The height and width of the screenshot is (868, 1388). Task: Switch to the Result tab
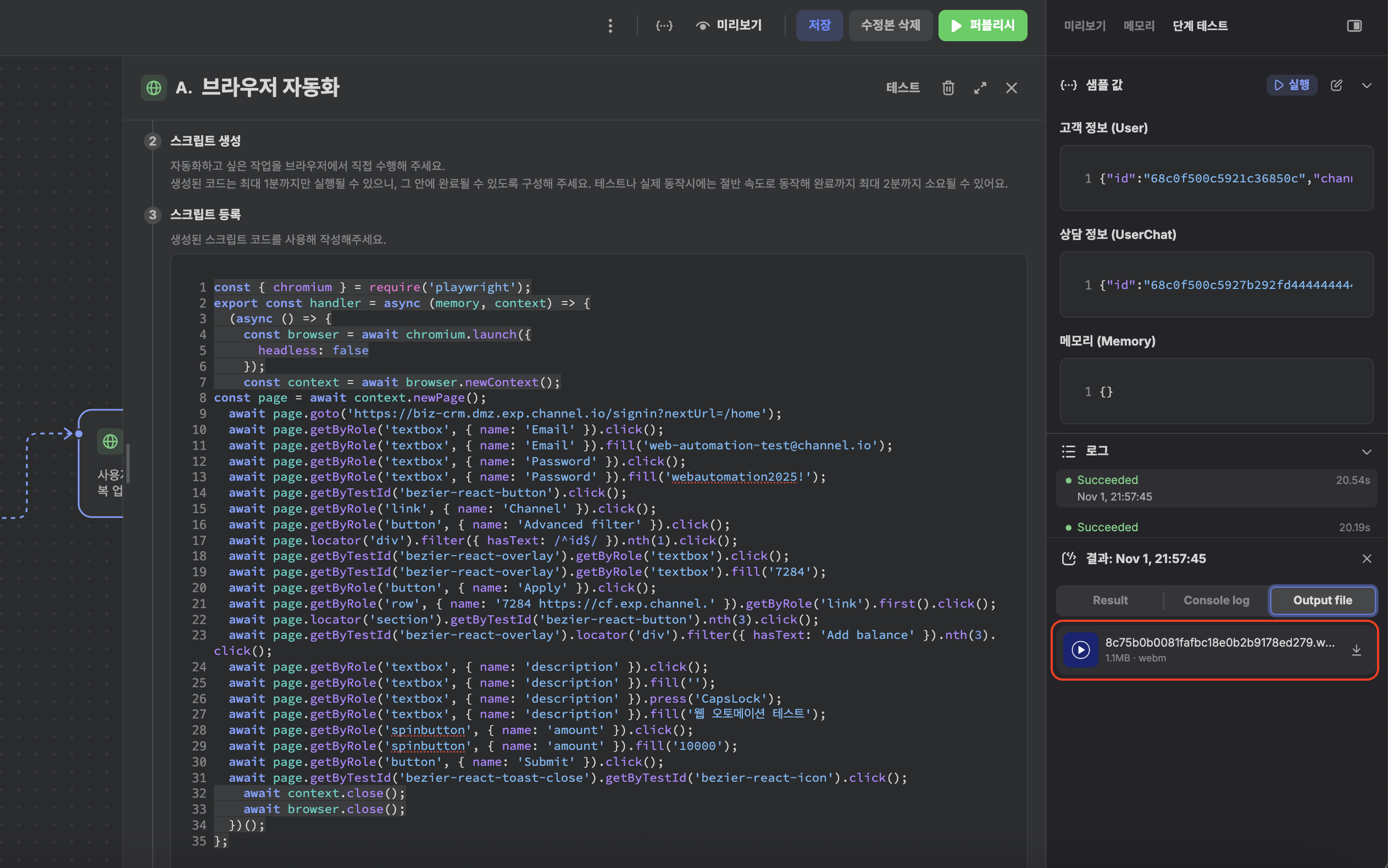[1109, 600]
